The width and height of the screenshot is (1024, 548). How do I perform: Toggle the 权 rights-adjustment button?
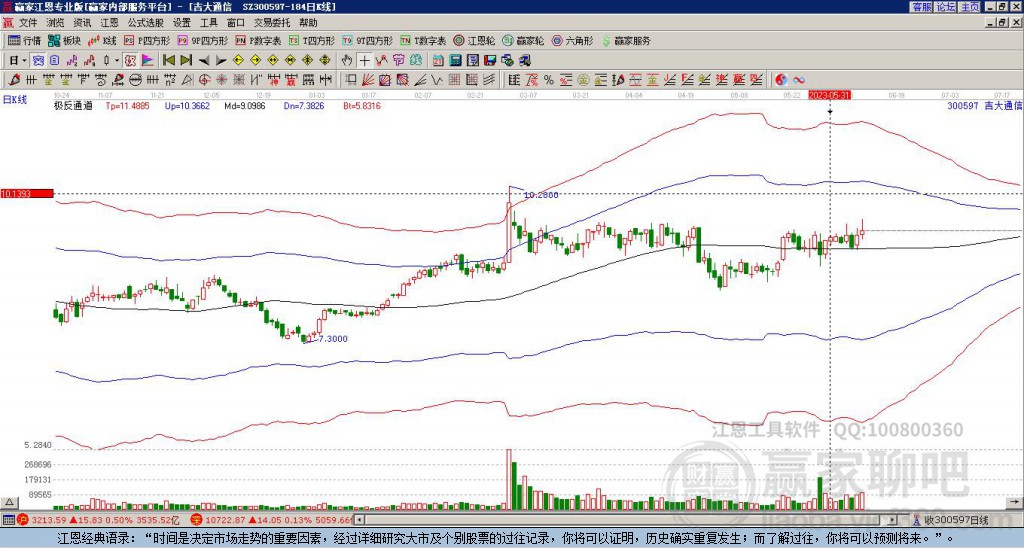pos(130,61)
